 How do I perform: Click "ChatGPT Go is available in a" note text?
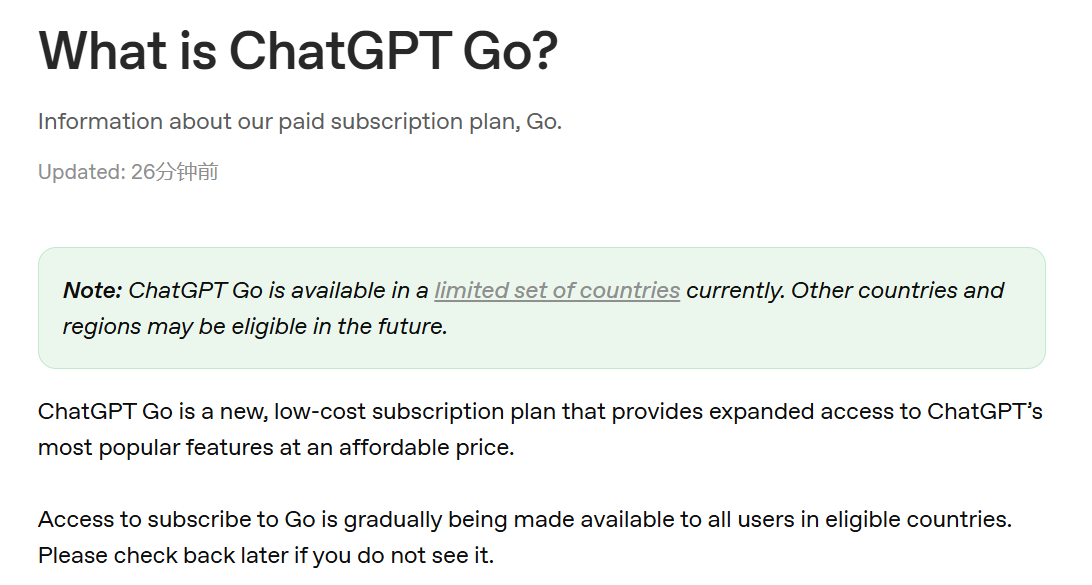(278, 291)
